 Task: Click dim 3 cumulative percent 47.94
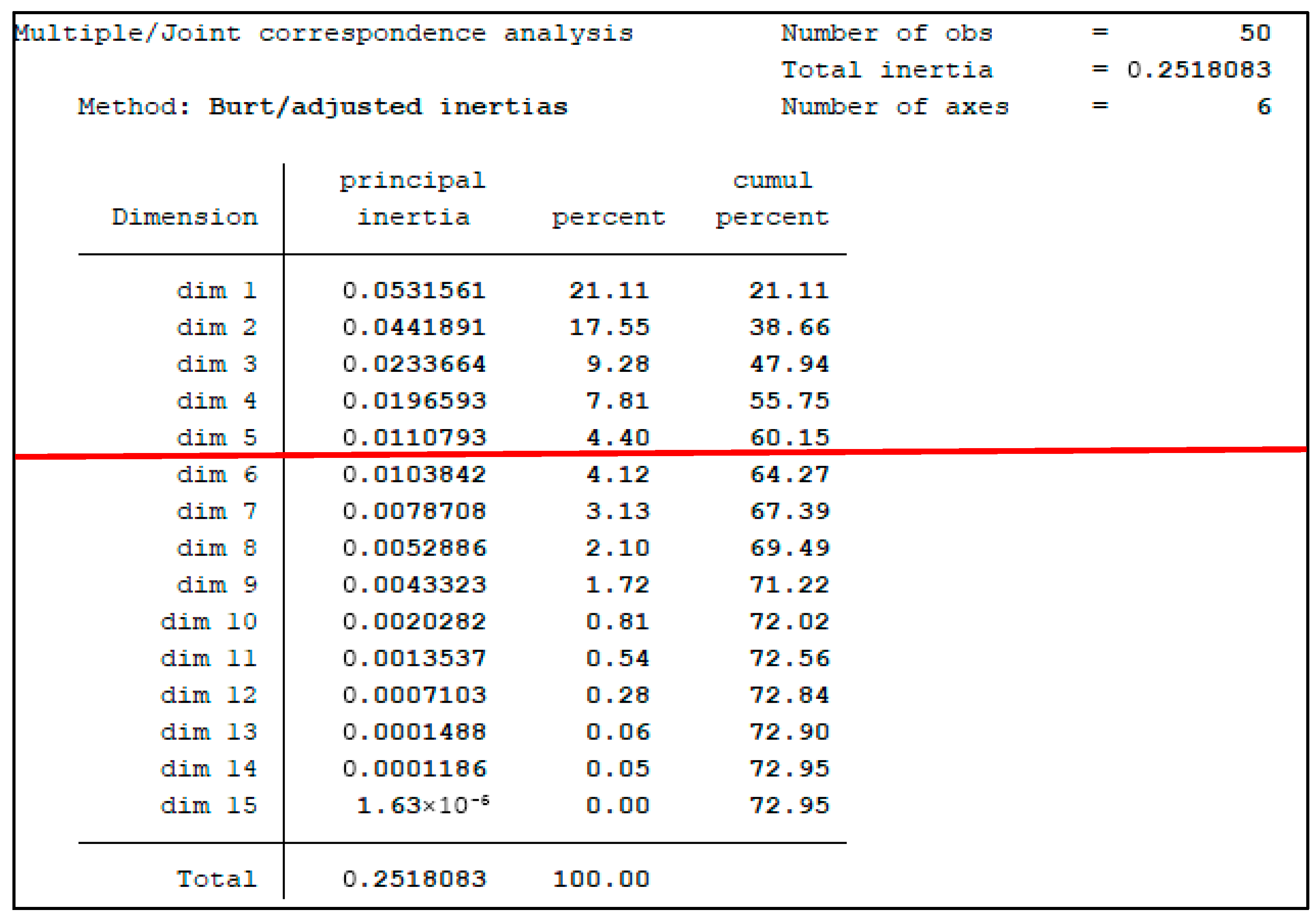(789, 364)
